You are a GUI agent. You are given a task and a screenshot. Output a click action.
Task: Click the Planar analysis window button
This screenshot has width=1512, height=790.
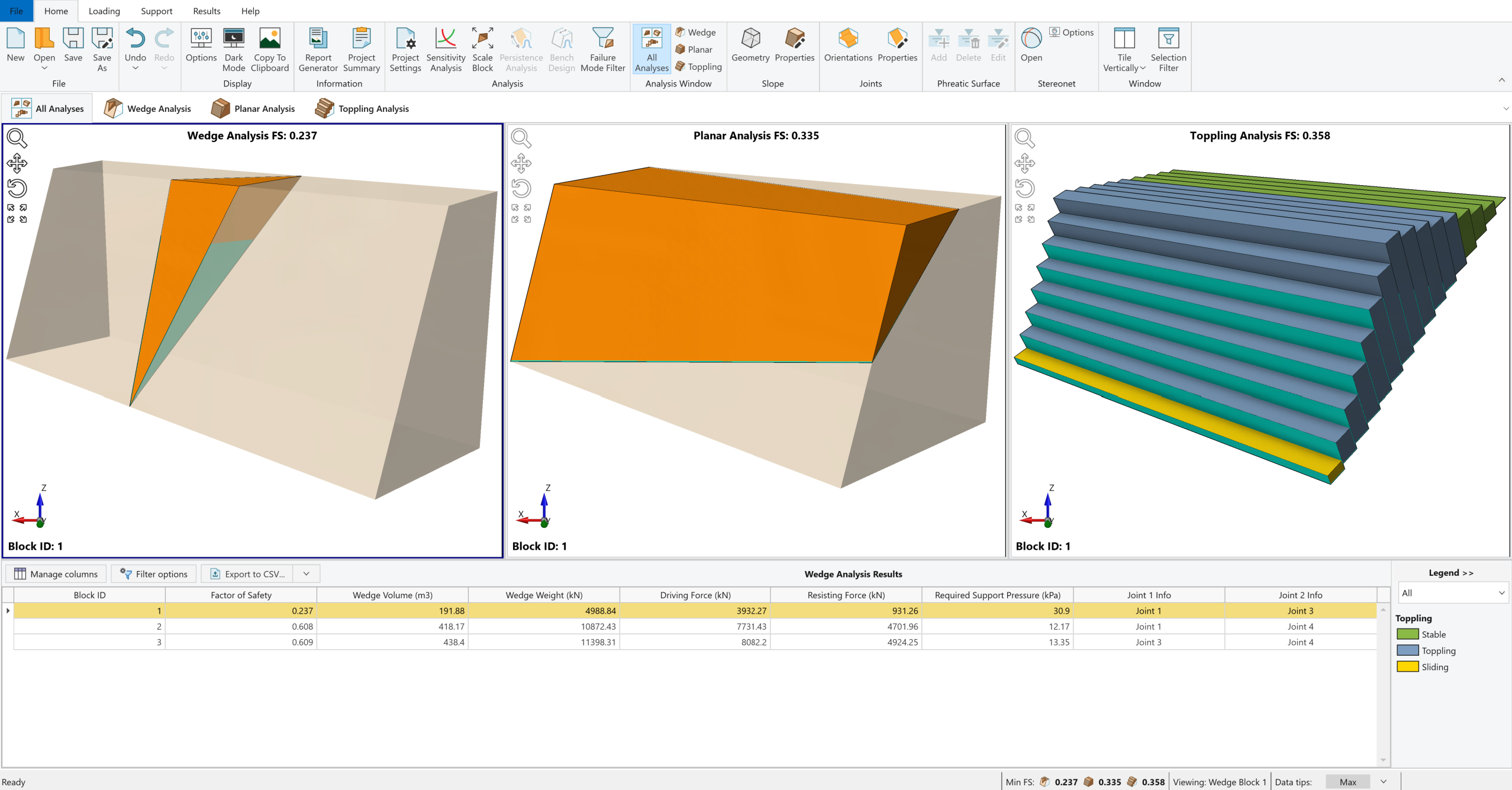(x=694, y=49)
